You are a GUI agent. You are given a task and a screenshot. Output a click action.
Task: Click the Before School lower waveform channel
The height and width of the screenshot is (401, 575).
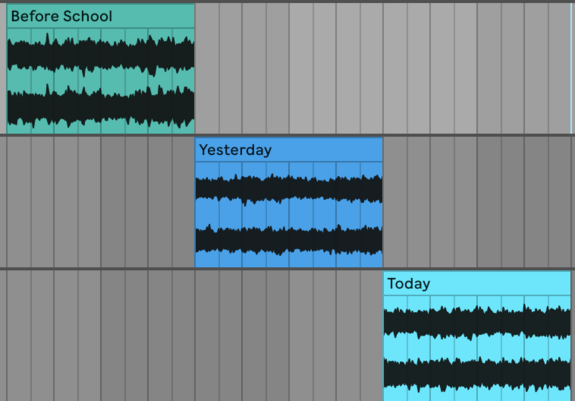click(100, 107)
